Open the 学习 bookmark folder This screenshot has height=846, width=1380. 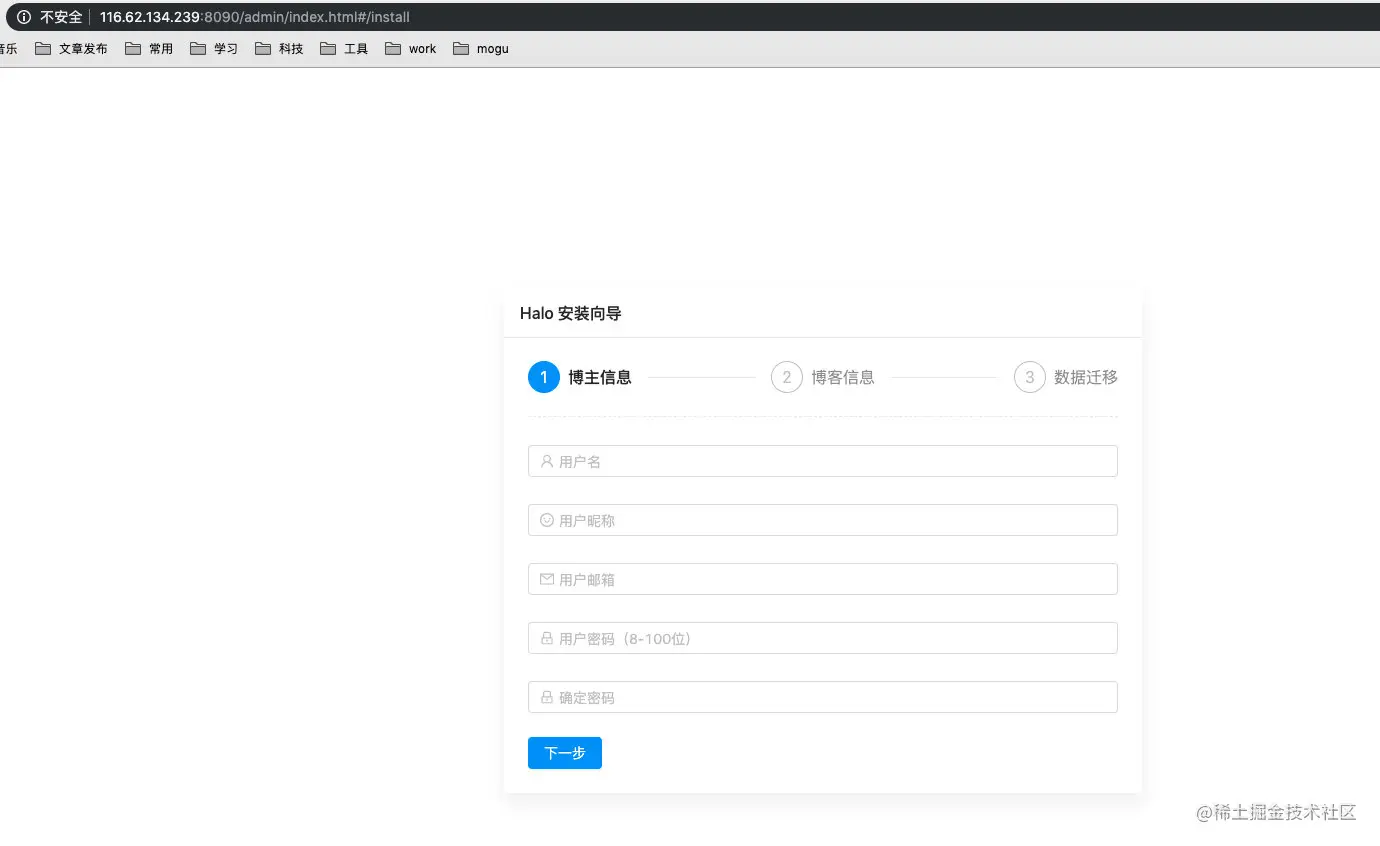(214, 48)
